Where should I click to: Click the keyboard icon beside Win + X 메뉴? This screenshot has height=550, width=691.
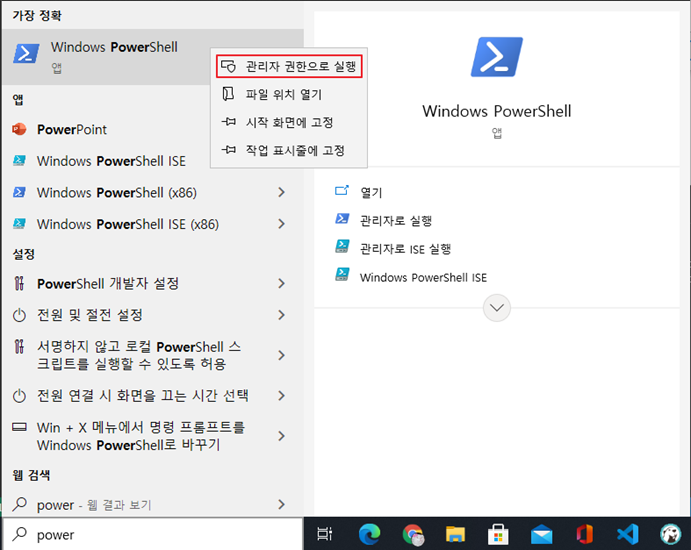pyautogui.click(x=19, y=427)
